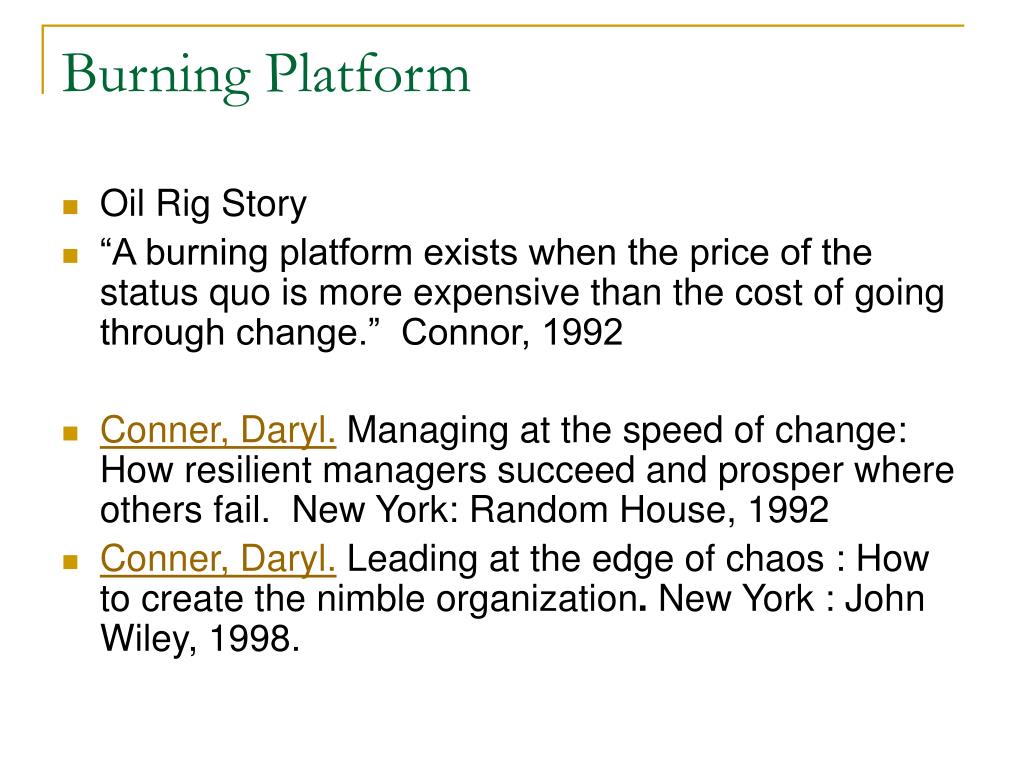Viewport: 1024px width, 768px height.
Task: Click the bullet marker before Managing at the speed
Action: [x=71, y=433]
